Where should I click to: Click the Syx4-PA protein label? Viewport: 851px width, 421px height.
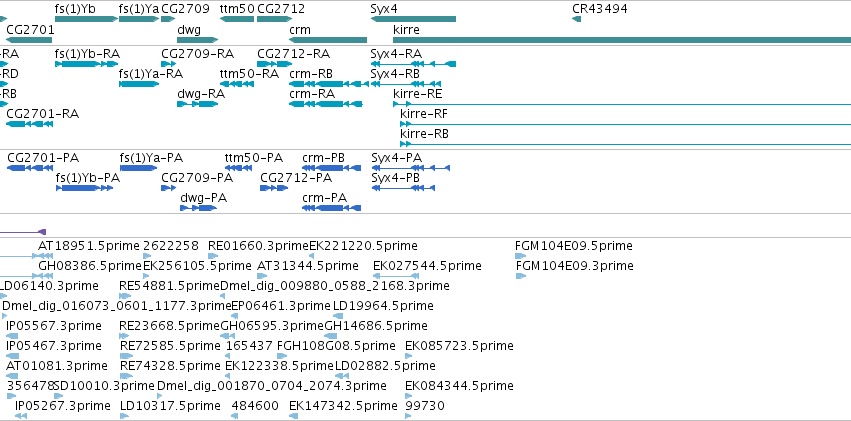[397, 158]
